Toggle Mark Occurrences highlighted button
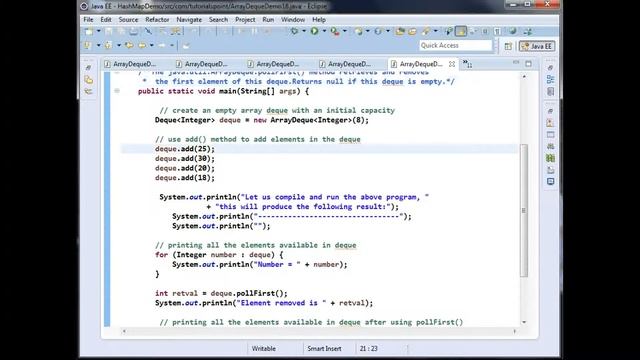The height and width of the screenshot is (360, 640). [x=461, y=31]
